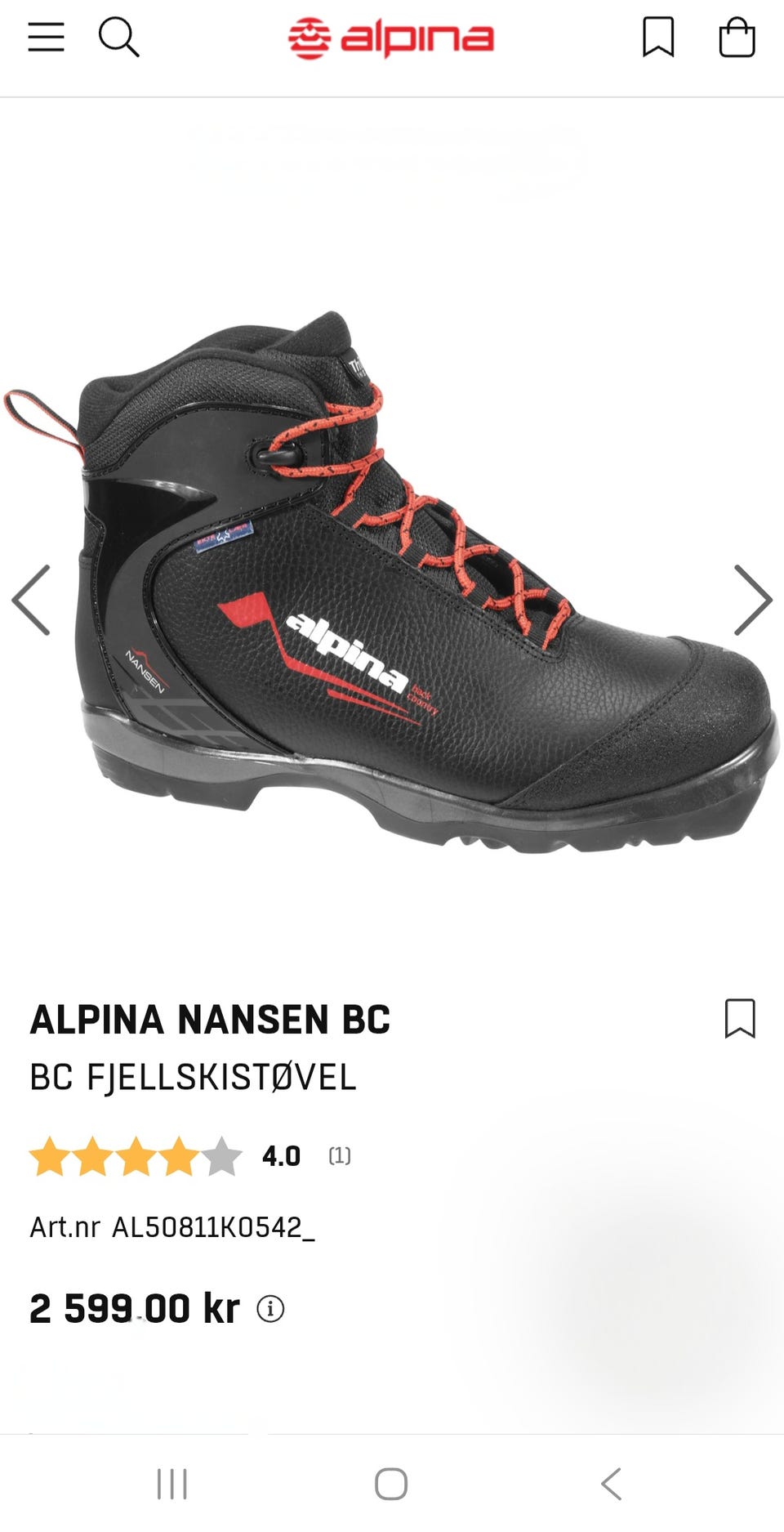The image size is (784, 1532).
Task: Tap the Android back navigation arrow
Action: coord(611,1484)
